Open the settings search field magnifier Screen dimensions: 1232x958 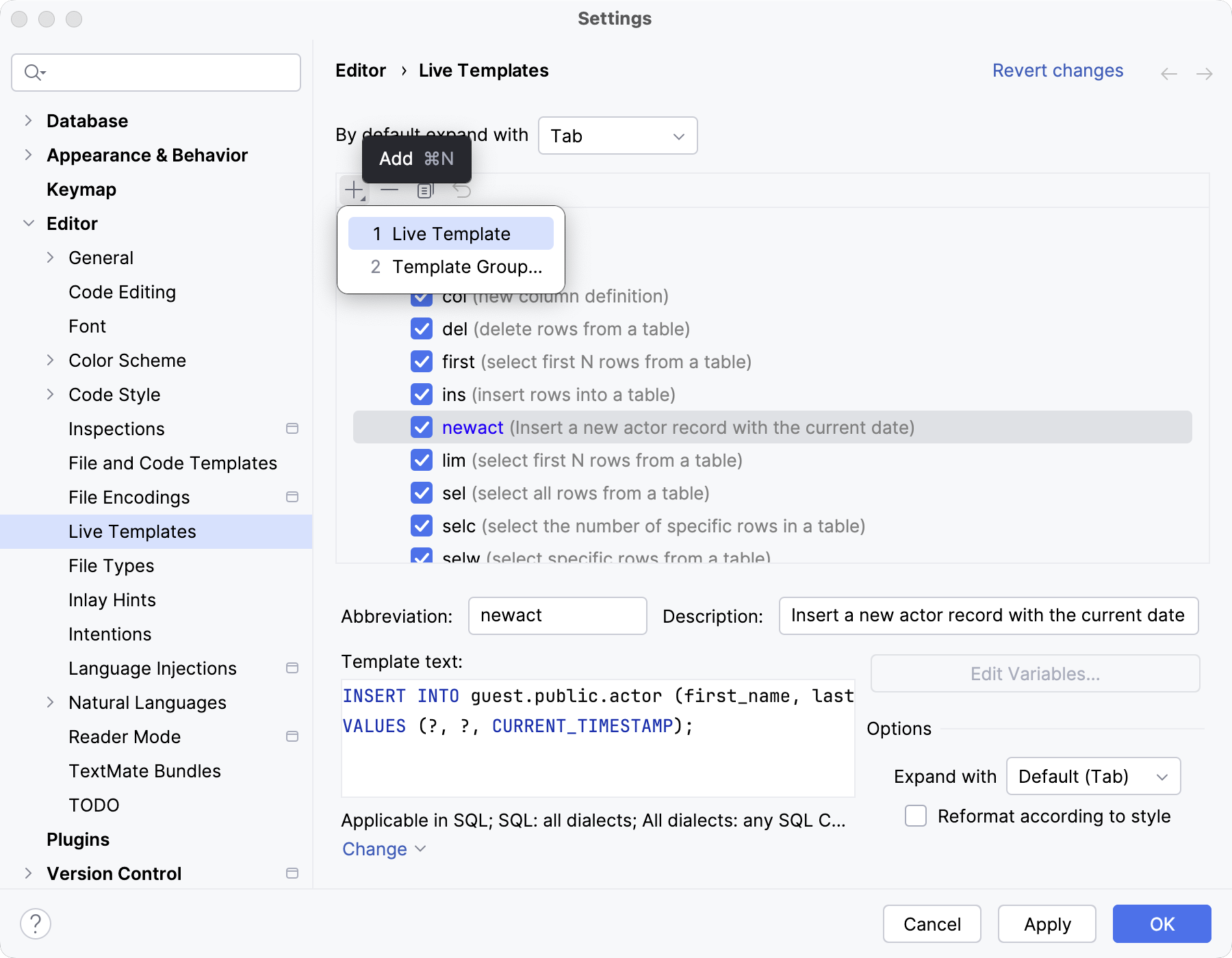point(34,72)
